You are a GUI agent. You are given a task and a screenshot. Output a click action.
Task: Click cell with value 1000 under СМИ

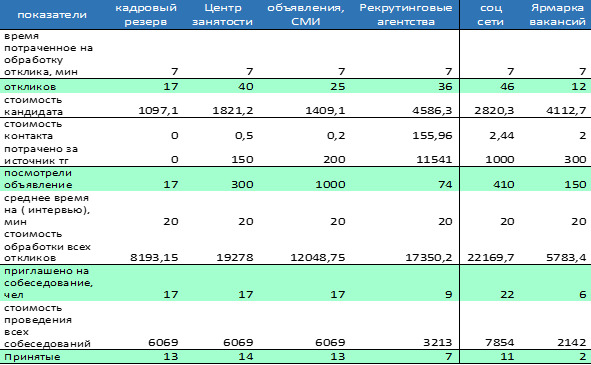pyautogui.click(x=331, y=184)
